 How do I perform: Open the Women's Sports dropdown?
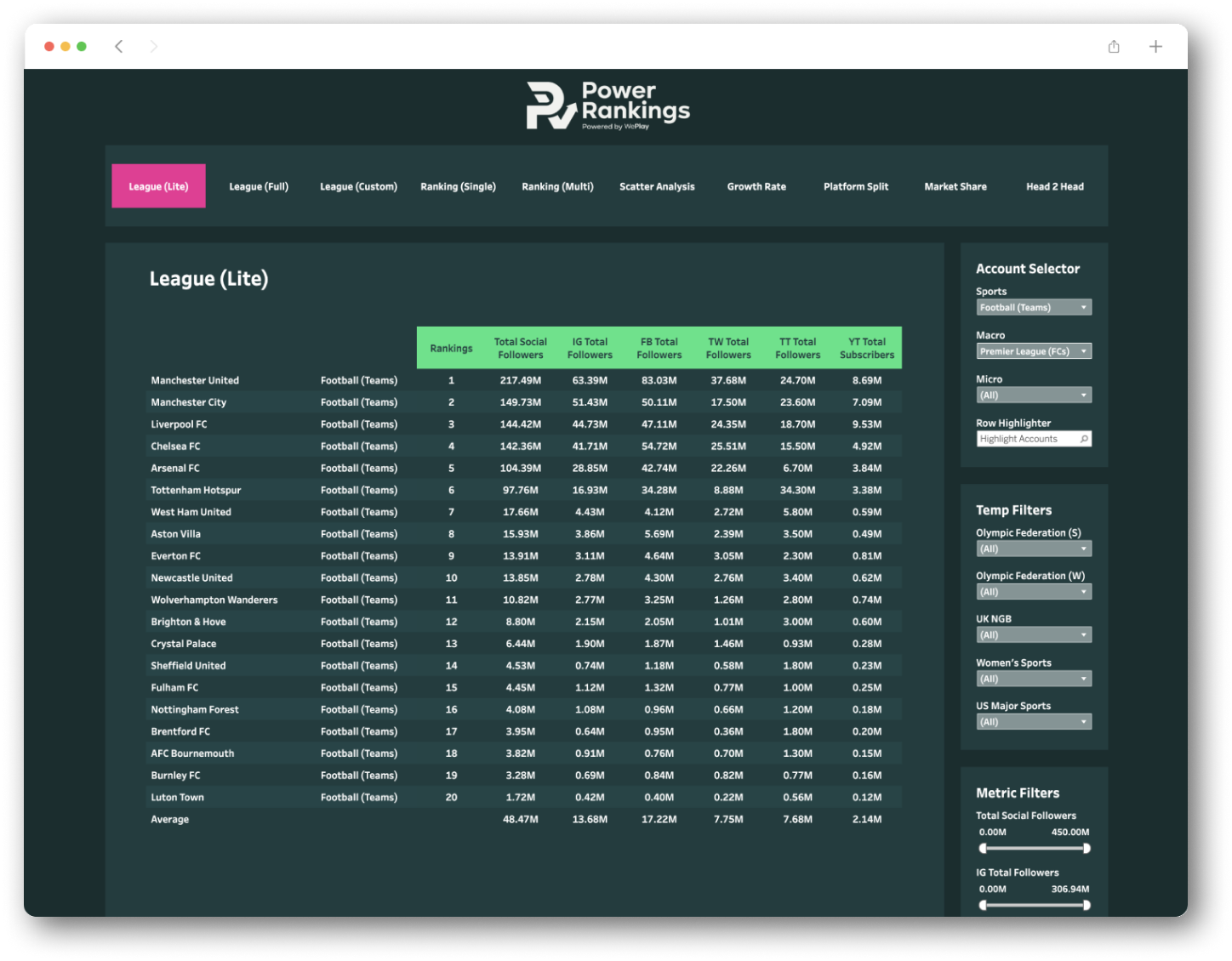click(1034, 679)
